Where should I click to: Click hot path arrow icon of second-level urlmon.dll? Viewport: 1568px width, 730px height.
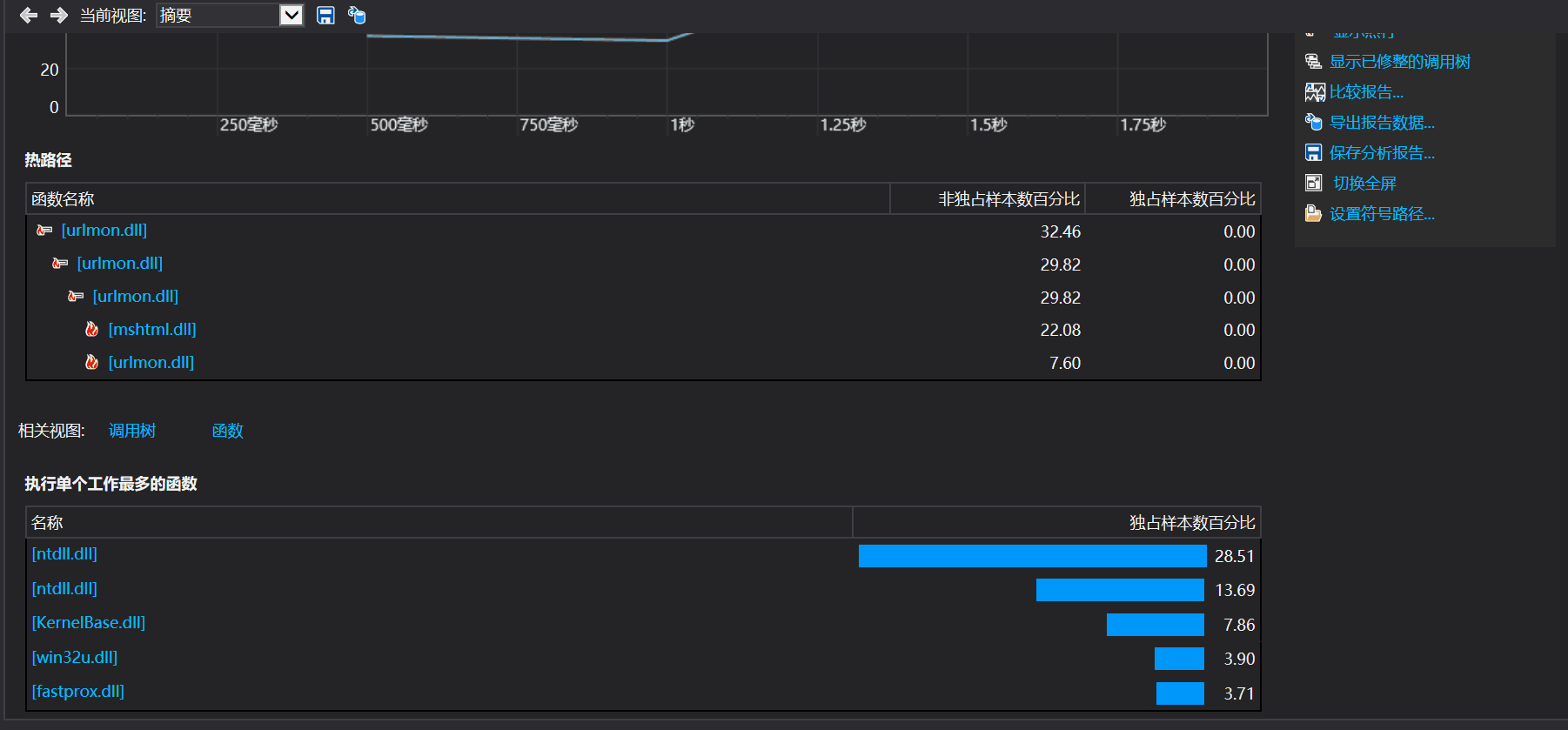pyautogui.click(x=60, y=264)
